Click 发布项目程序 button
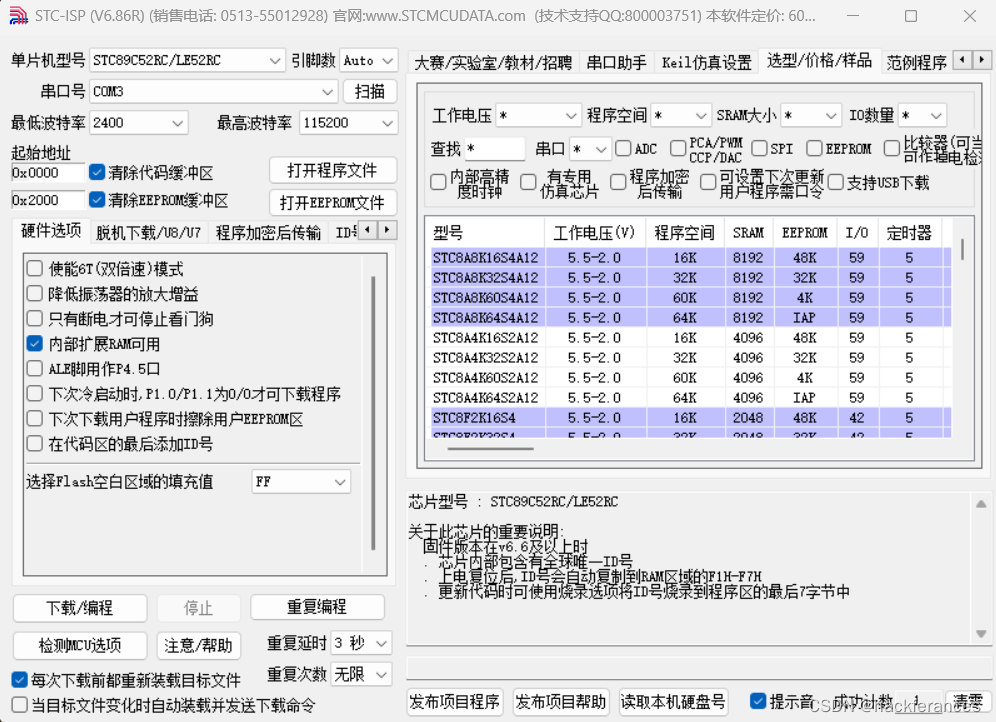This screenshot has width=996, height=722. pyautogui.click(x=455, y=702)
